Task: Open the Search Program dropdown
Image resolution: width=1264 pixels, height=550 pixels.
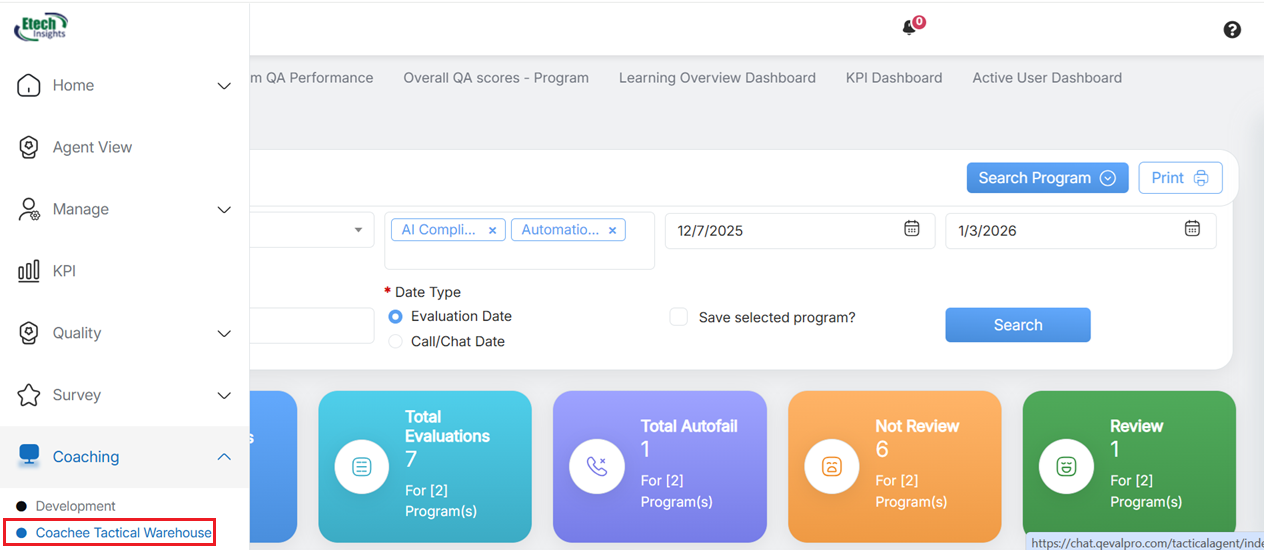Action: pos(1046,178)
